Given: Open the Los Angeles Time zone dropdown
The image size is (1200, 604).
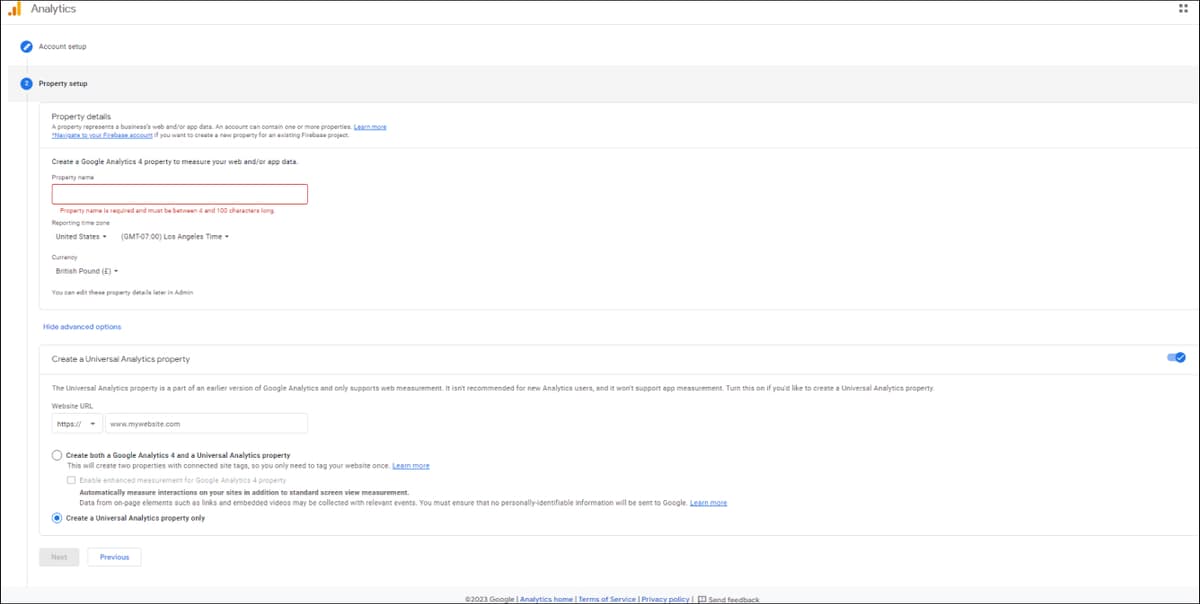Looking at the screenshot, I should [175, 237].
